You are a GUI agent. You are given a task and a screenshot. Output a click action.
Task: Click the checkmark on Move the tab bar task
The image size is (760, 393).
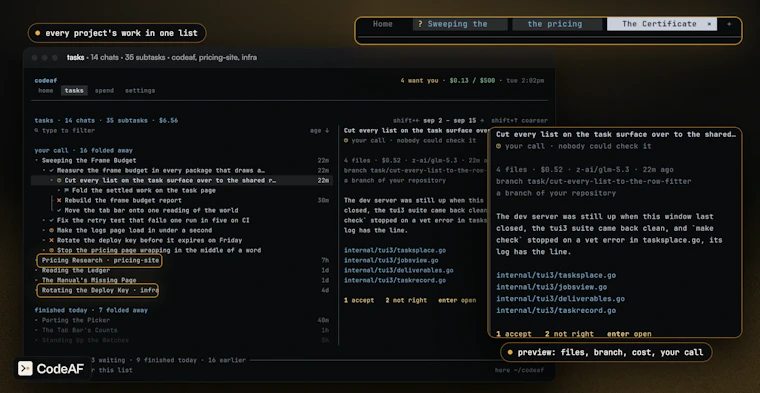click(x=59, y=210)
